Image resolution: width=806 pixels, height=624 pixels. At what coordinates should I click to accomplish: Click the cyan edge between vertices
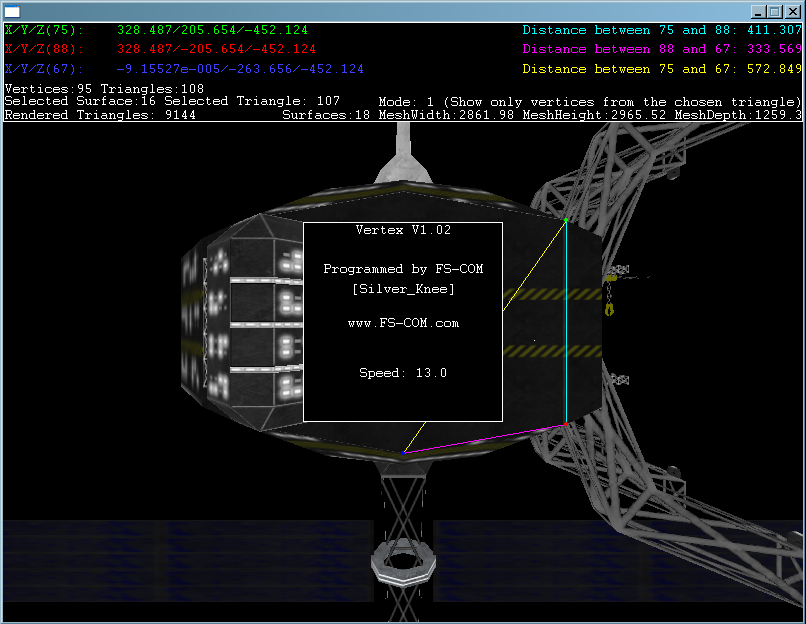click(x=566, y=322)
